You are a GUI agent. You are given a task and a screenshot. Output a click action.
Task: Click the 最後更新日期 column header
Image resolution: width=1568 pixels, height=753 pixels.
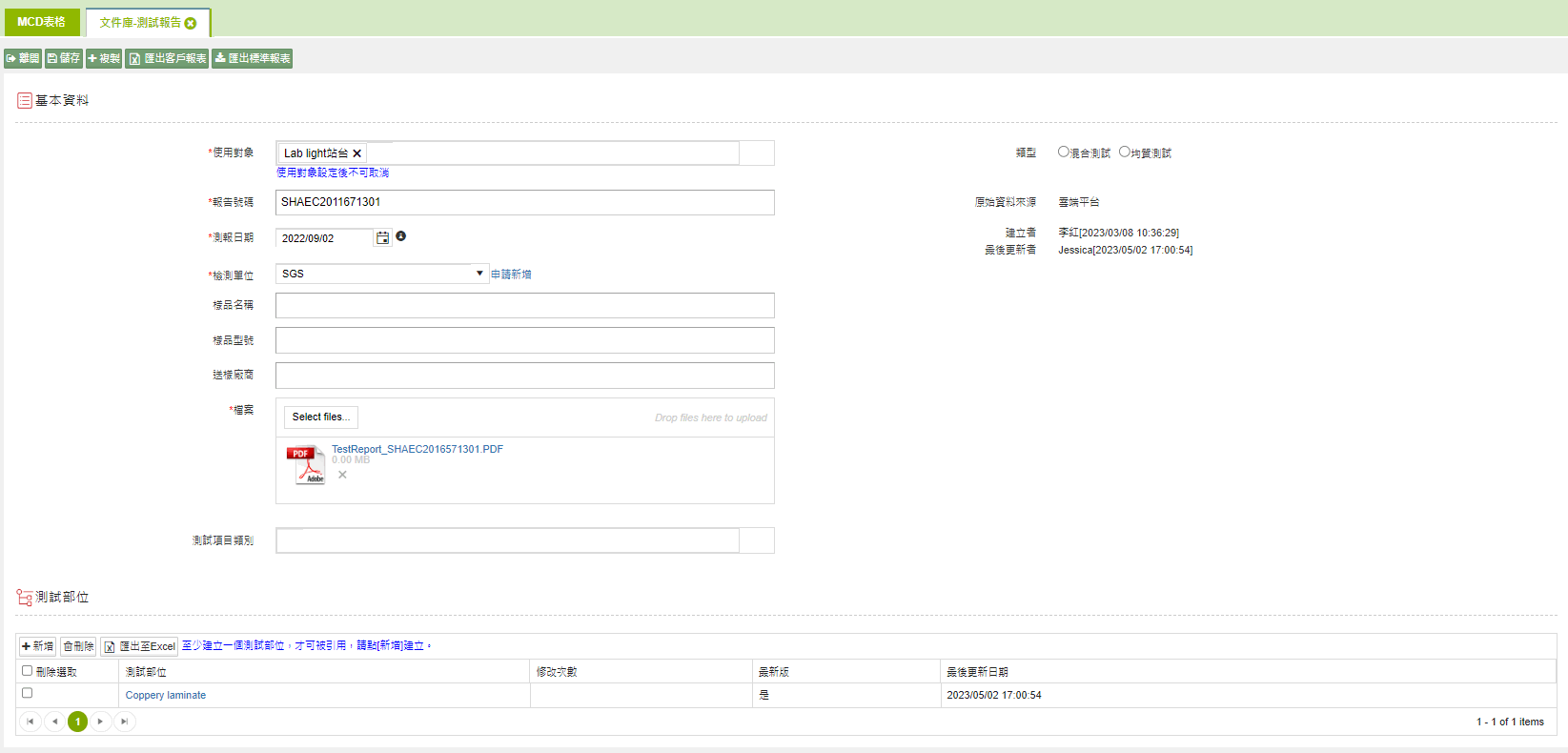click(x=1248, y=671)
